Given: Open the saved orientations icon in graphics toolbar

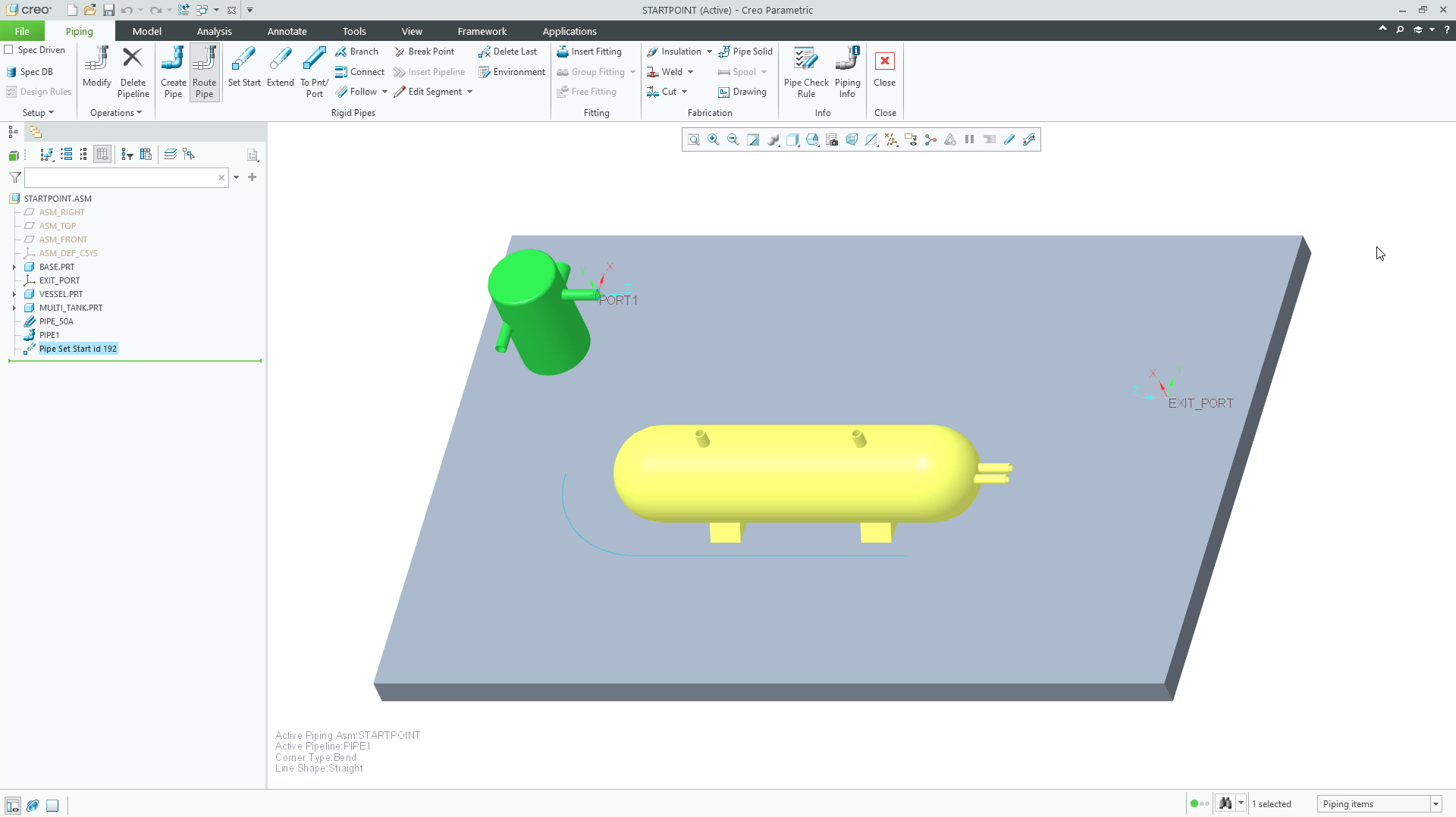Looking at the screenshot, I should pos(812,139).
